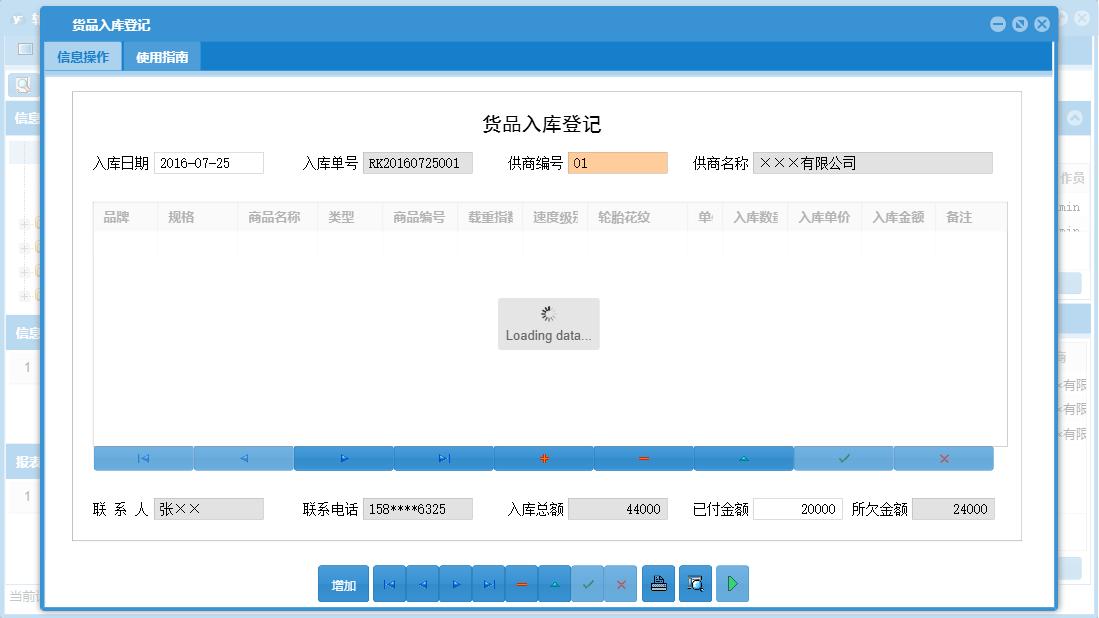Jump to last record using the grid navigator
Viewport: 1099px width, 618px height.
443,458
